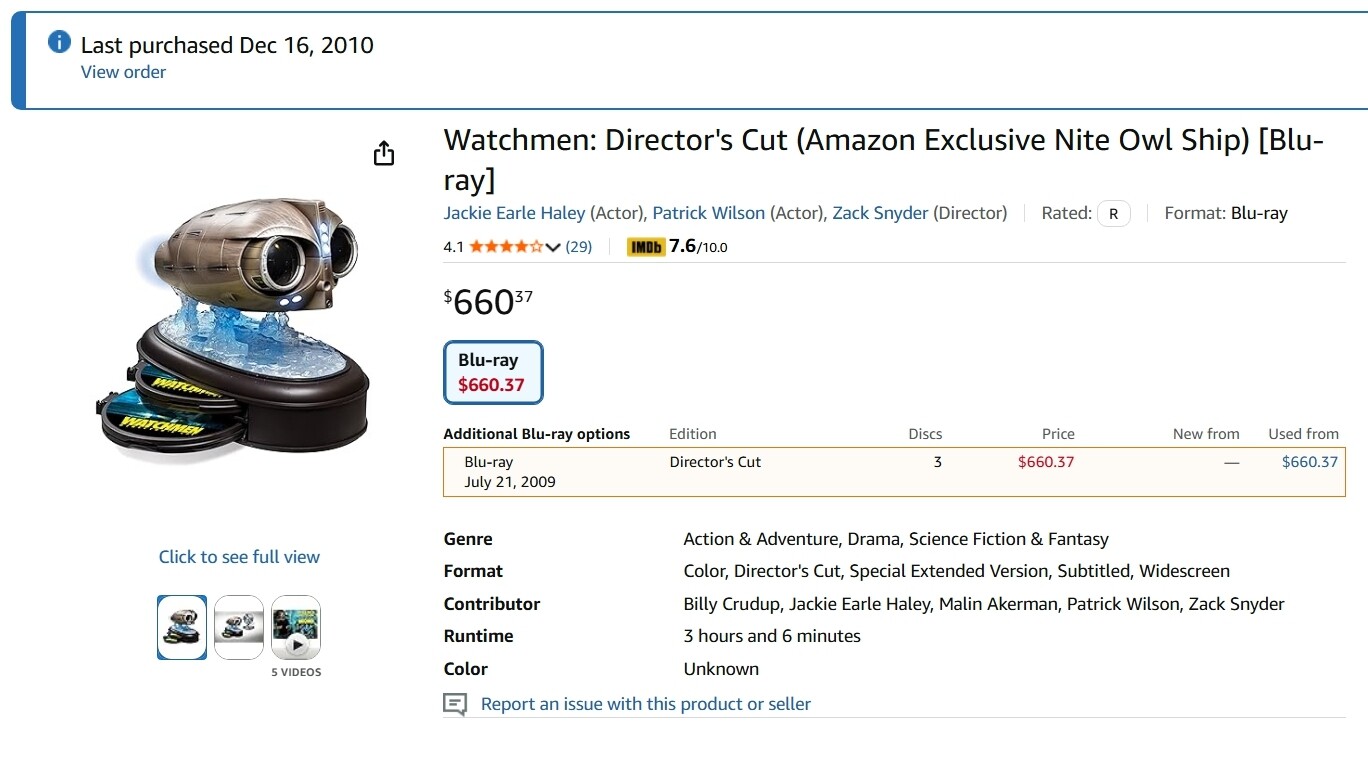Image resolution: width=1368 pixels, height=771 pixels.
Task: Click Report an issue with this product
Action: pos(645,704)
